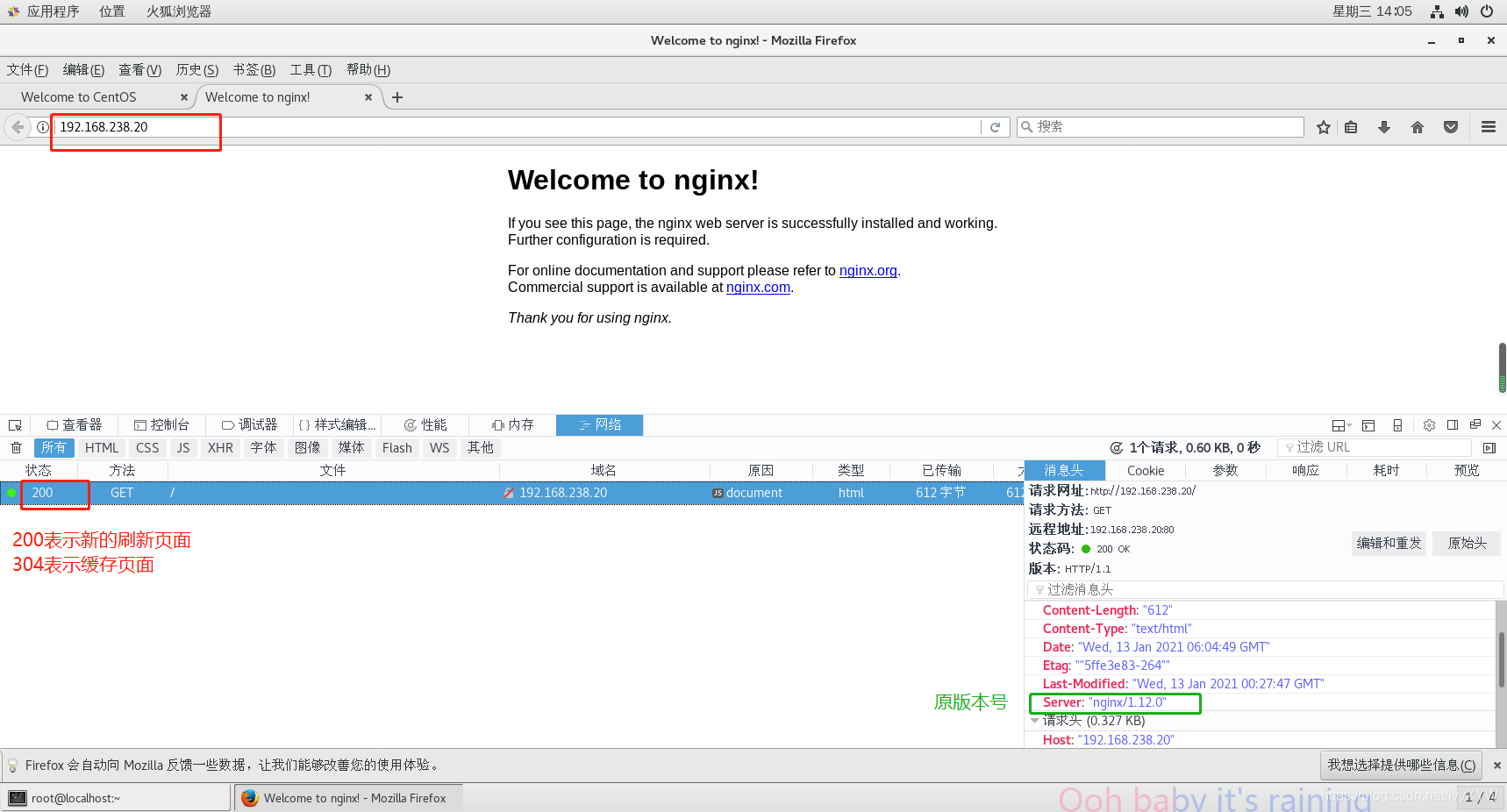Viewport: 1507px width, 812px height.
Task: Toggle the split console icon
Action: 1368,425
